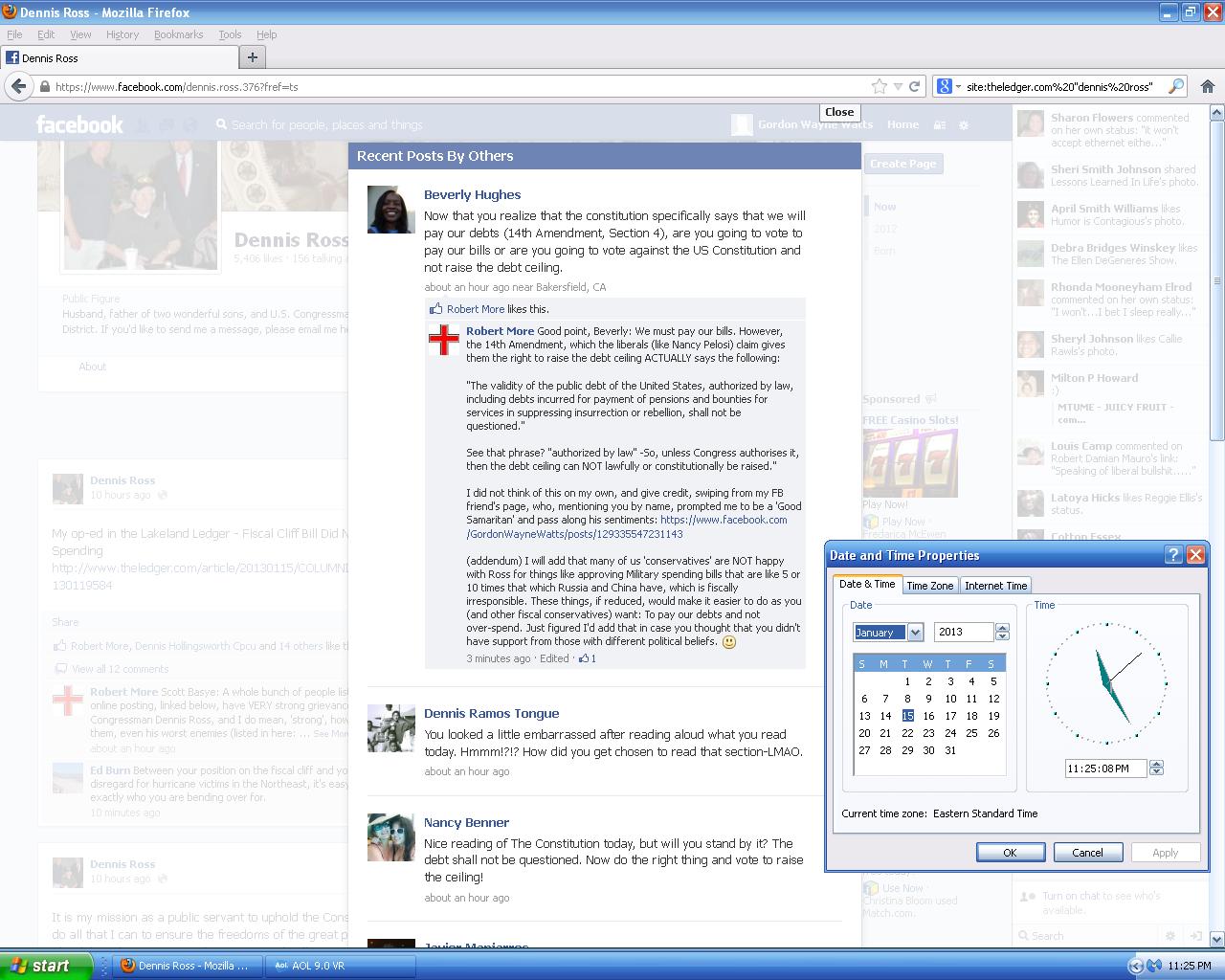Open the Edit menu
Image resolution: width=1225 pixels, height=980 pixels.
click(46, 34)
